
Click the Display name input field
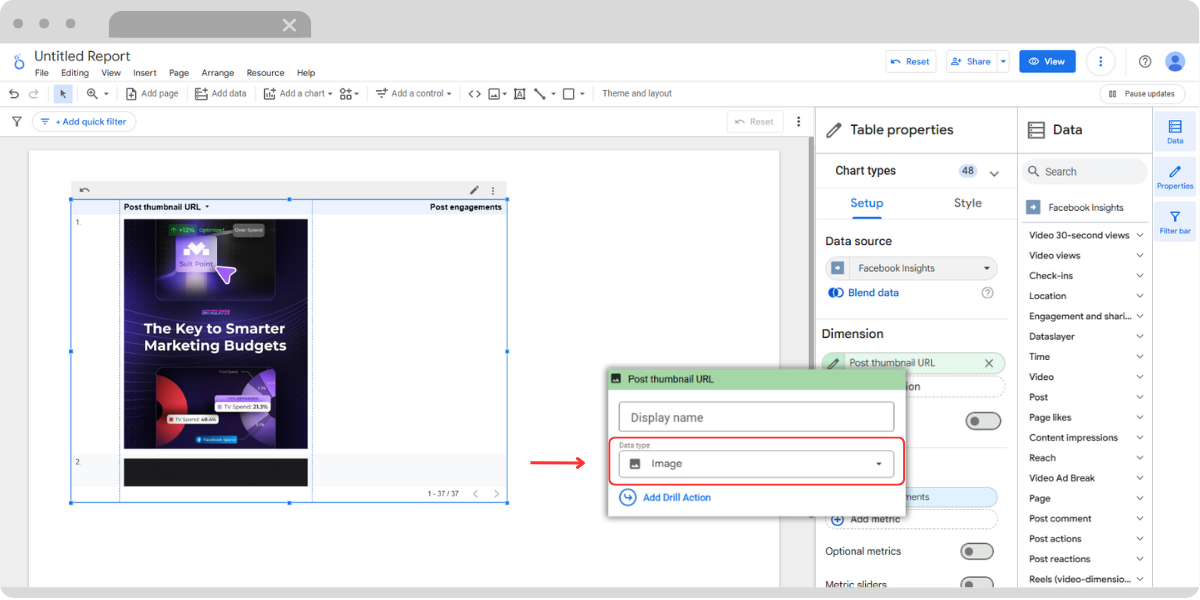coord(756,416)
